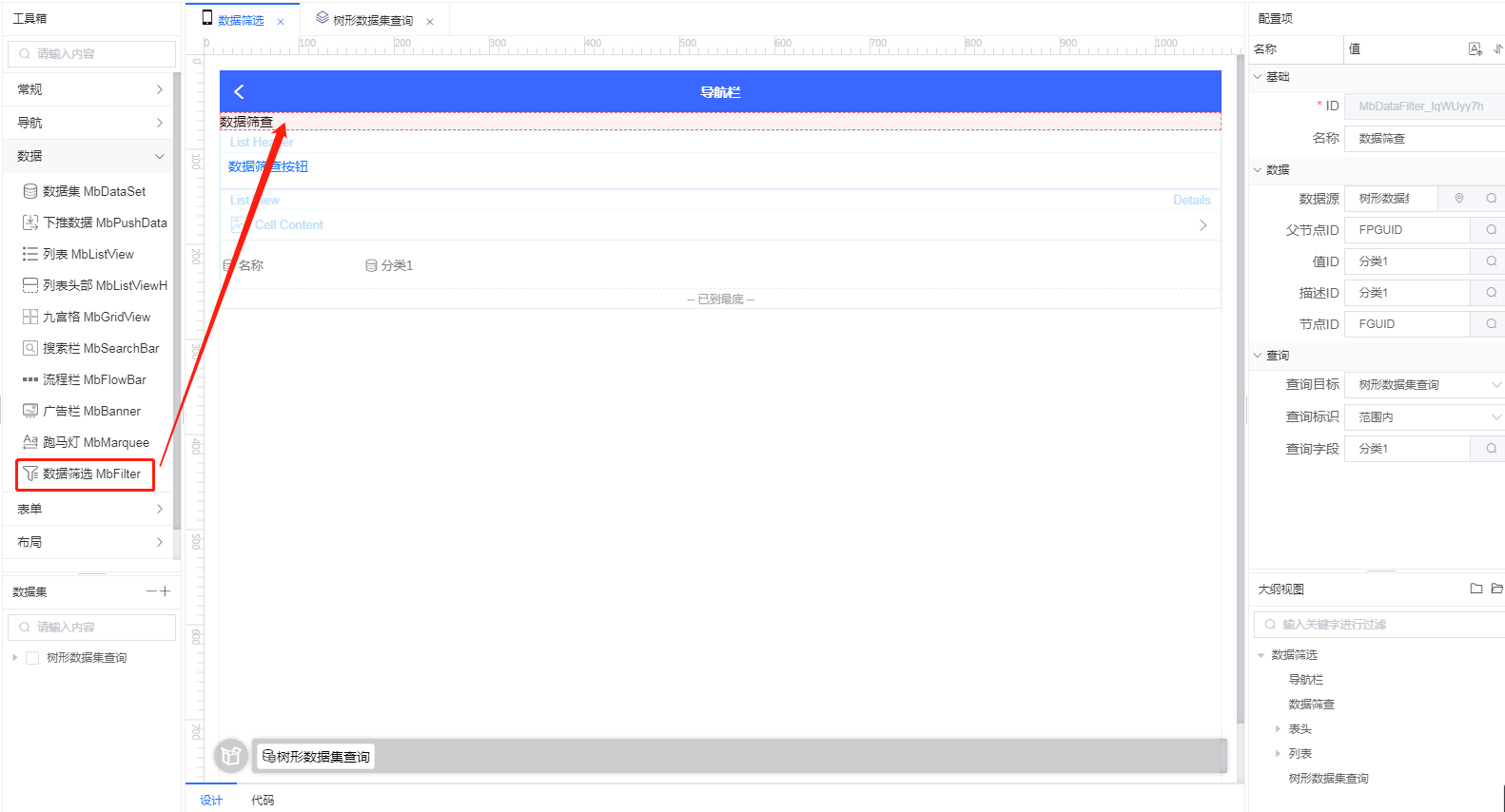Tick the 树形数据集查询 checkbox

tap(32, 658)
